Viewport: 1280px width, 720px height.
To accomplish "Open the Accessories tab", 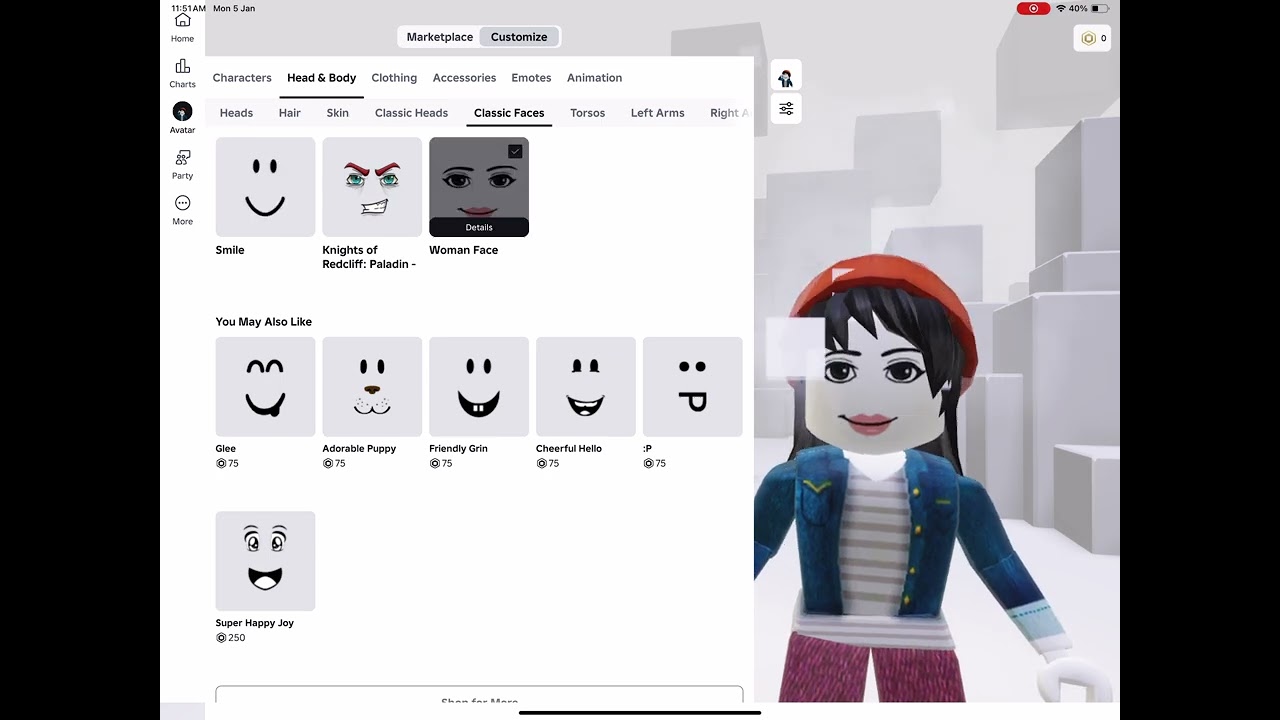I will click(x=464, y=78).
